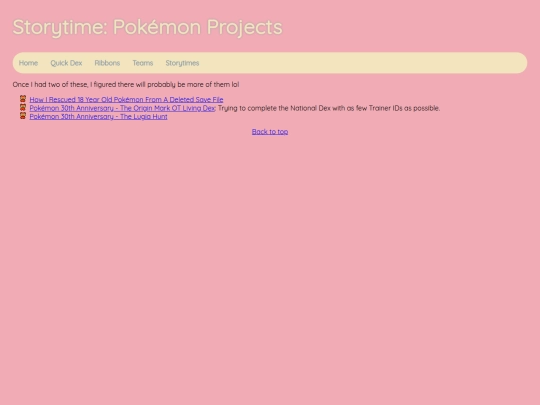
Task: Click the 'Trying to complete the National Dex' description
Action: click(x=329, y=108)
